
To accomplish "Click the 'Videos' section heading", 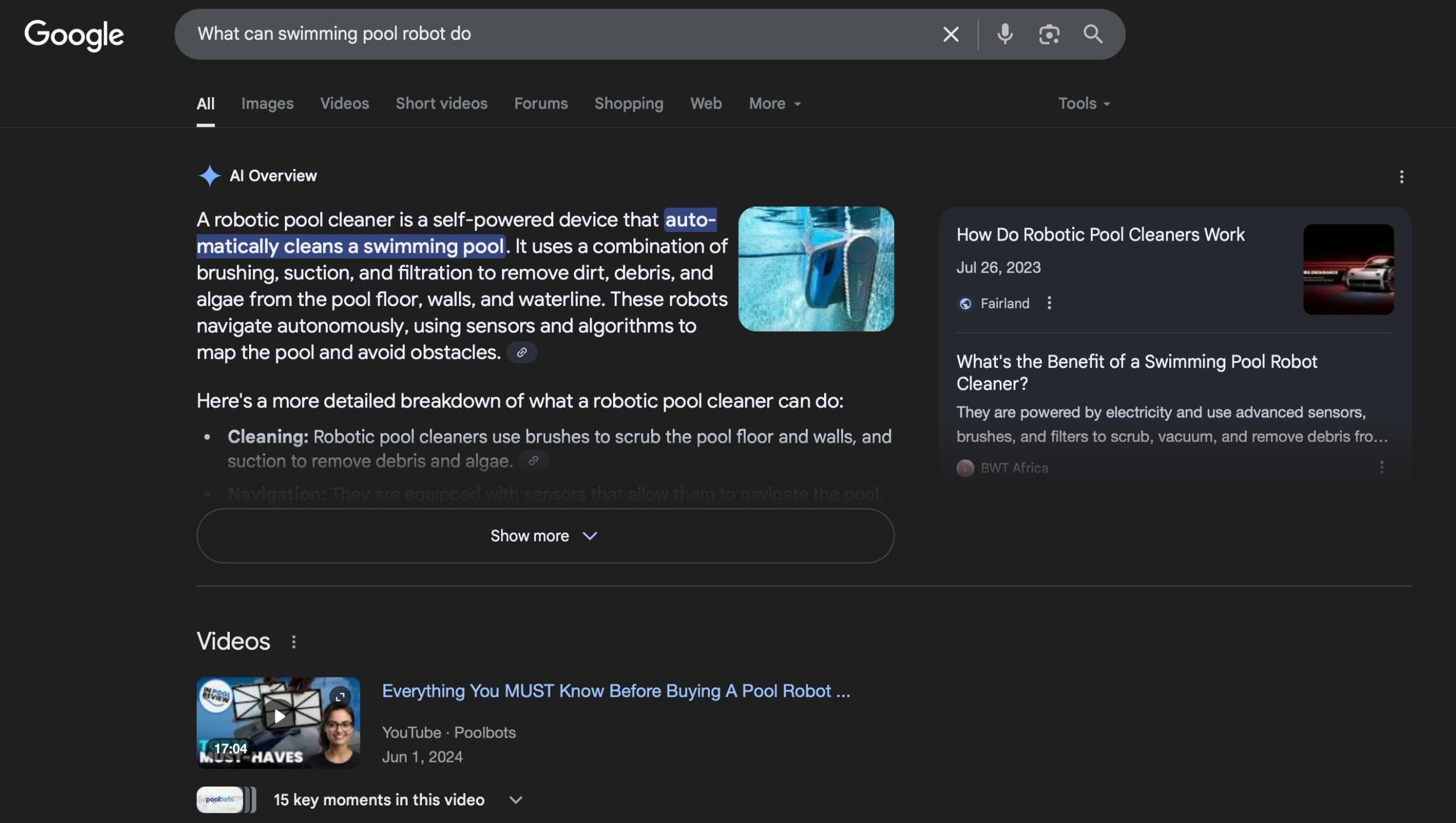I will point(233,642).
